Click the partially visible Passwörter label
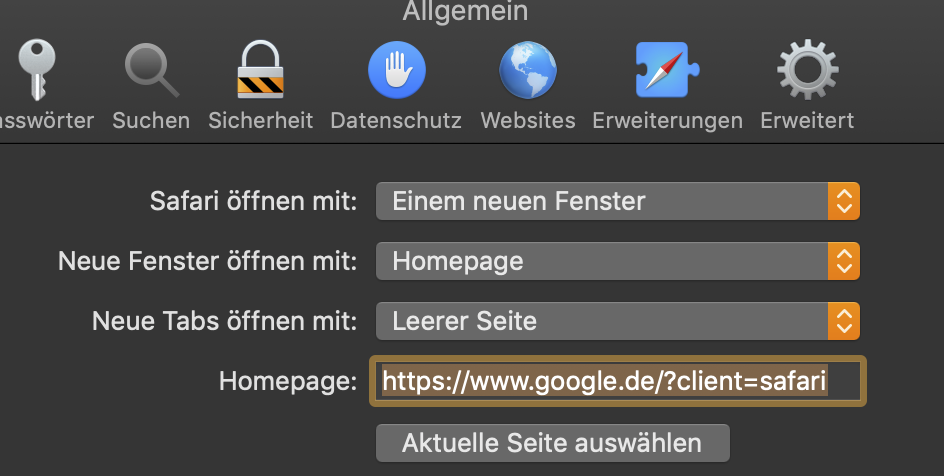 pos(46,121)
